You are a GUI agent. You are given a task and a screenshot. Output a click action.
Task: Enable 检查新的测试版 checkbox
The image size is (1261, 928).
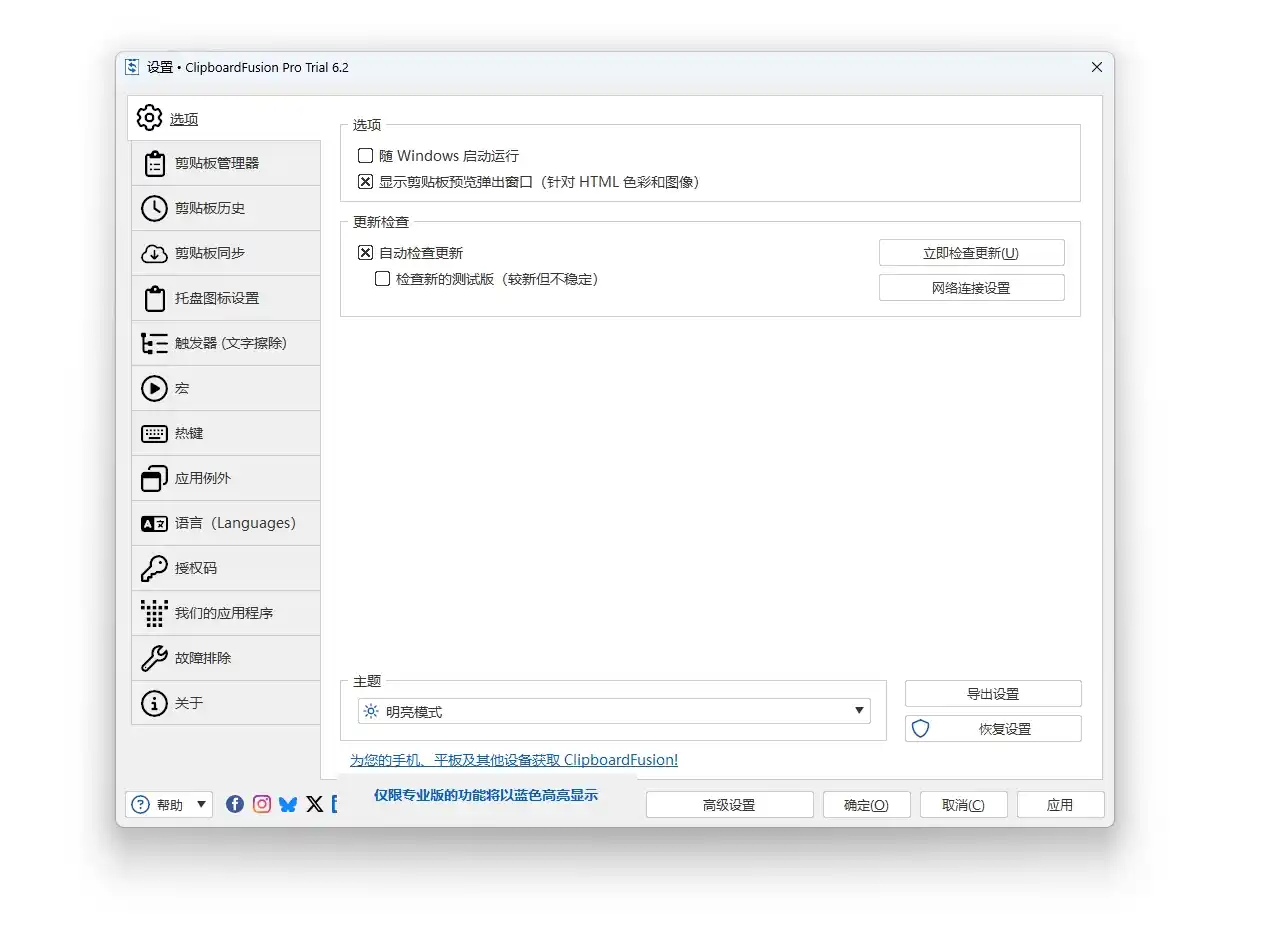coord(382,279)
